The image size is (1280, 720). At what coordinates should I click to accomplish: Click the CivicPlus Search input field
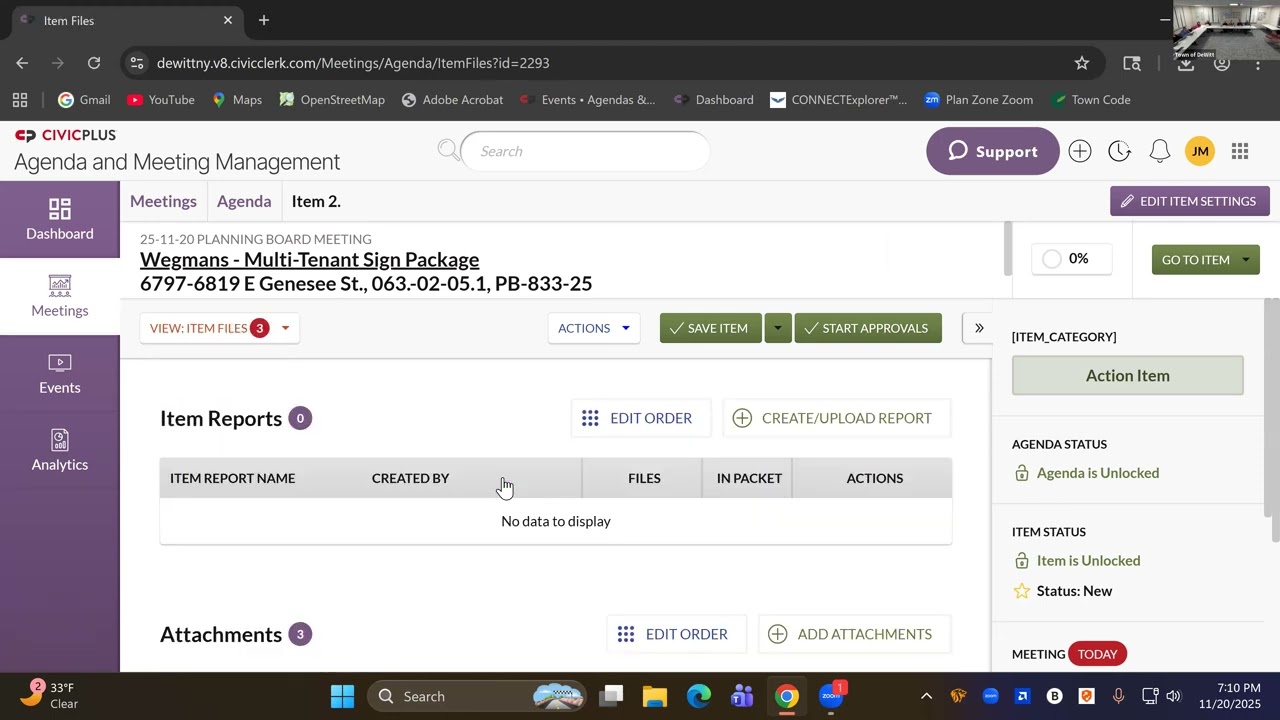tap(586, 151)
